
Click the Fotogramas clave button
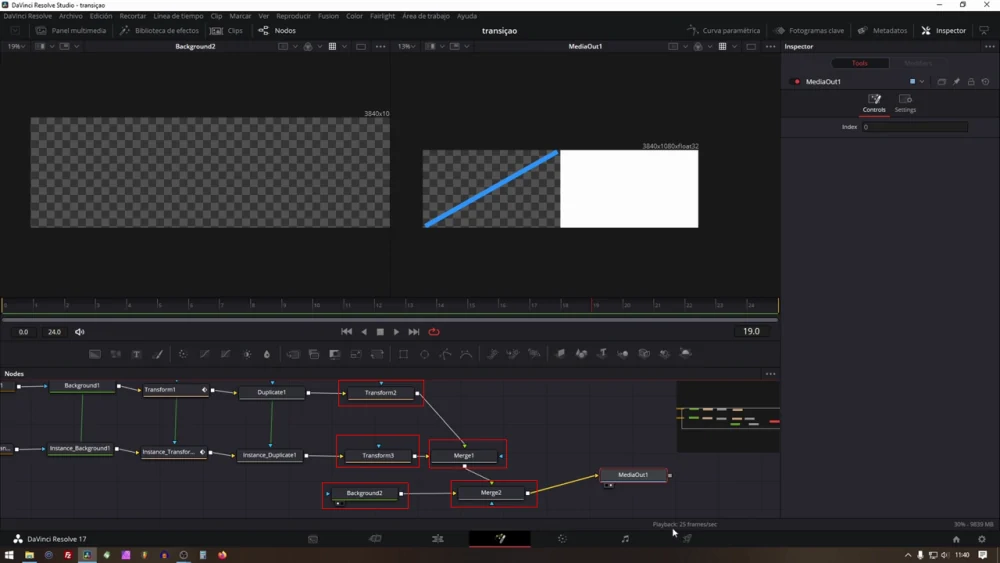[x=809, y=31]
